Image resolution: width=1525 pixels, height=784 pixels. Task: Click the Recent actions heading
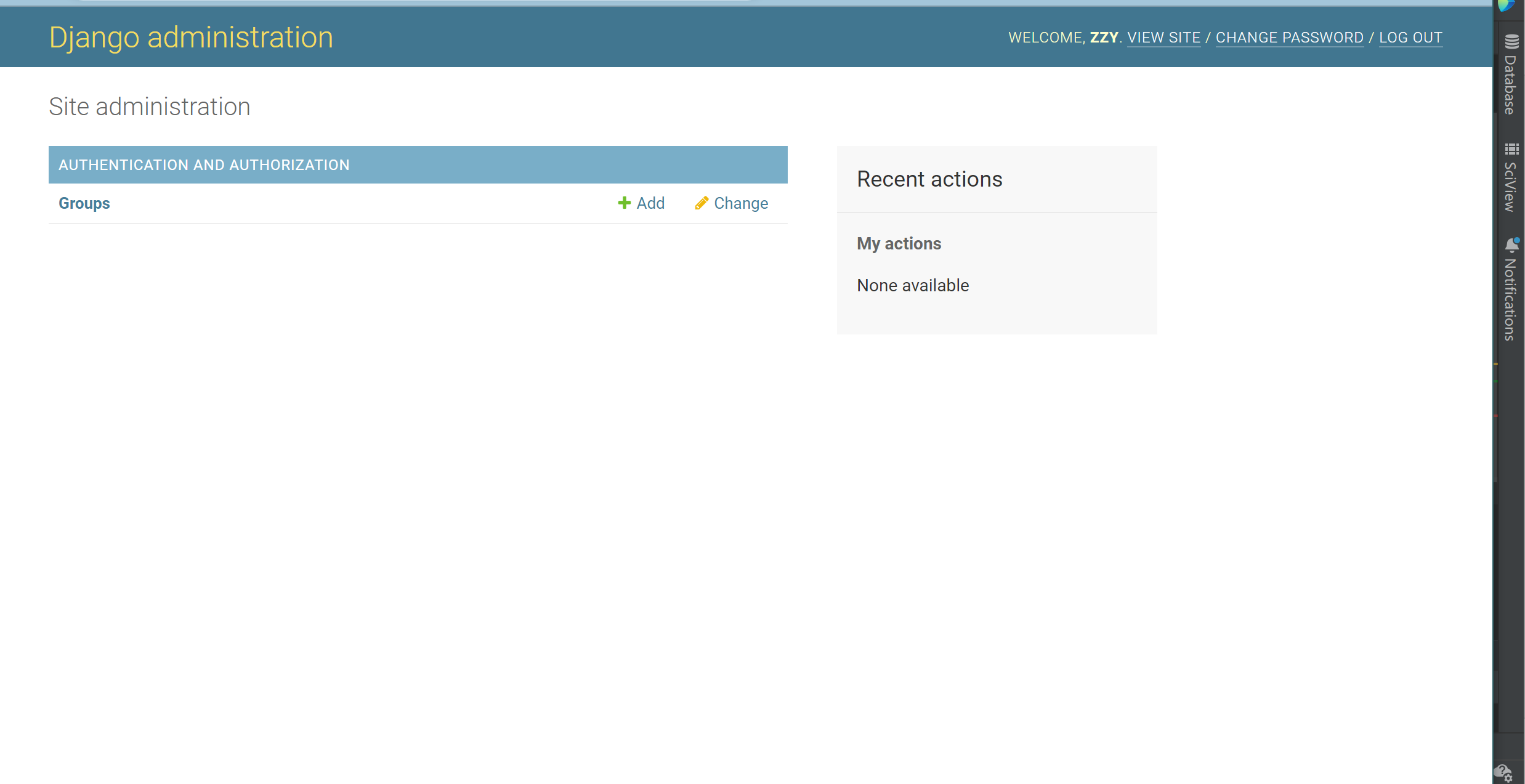[929, 179]
